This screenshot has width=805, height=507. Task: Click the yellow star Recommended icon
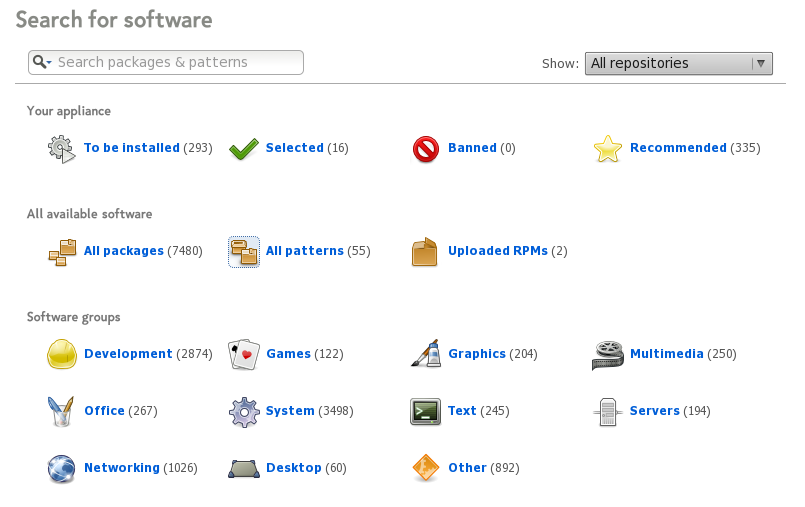pyautogui.click(x=608, y=149)
